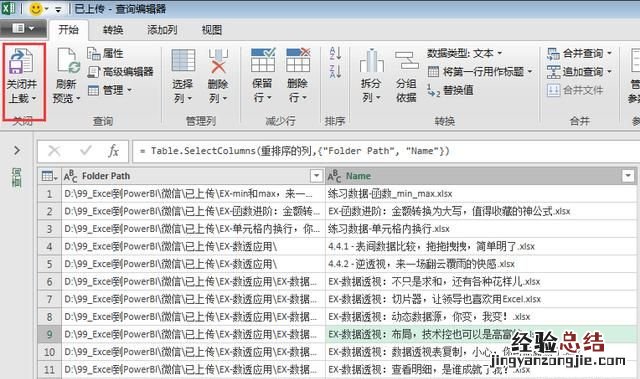Screen dimensions: 640x379
Task: Switch to the Home (开始) tab
Action: tap(68, 29)
